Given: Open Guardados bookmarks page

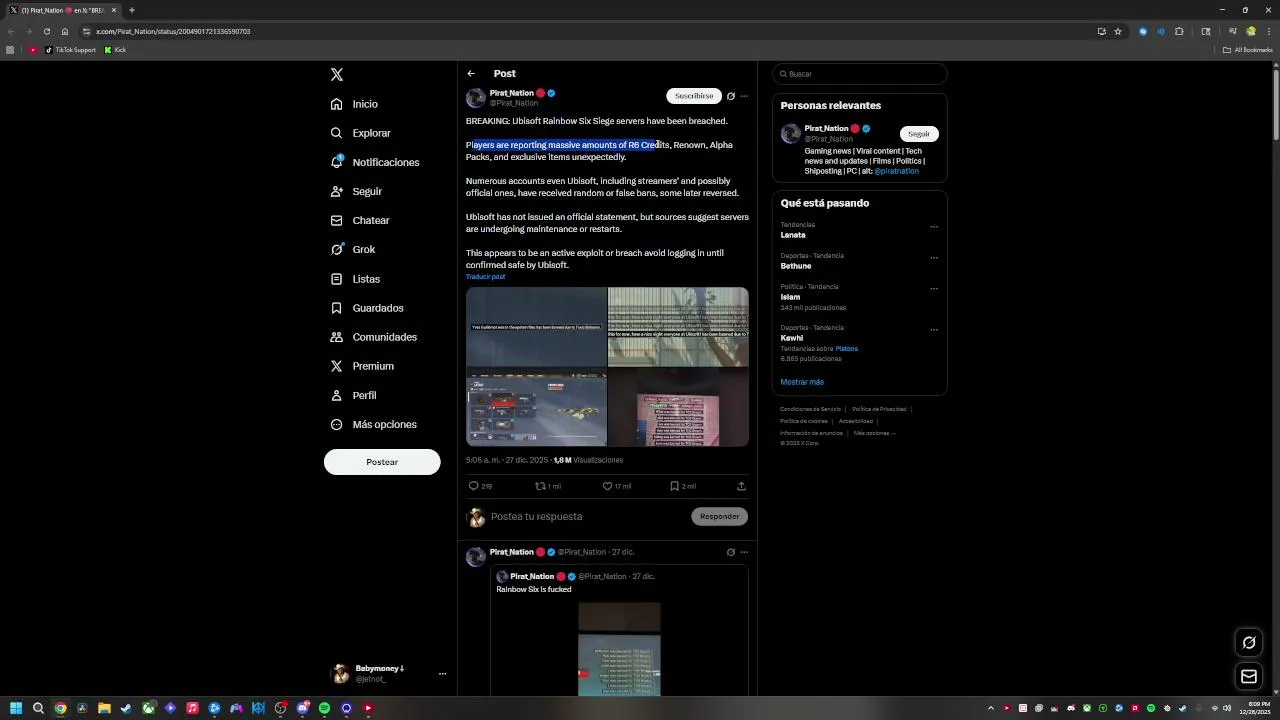Looking at the screenshot, I should coord(367,308).
